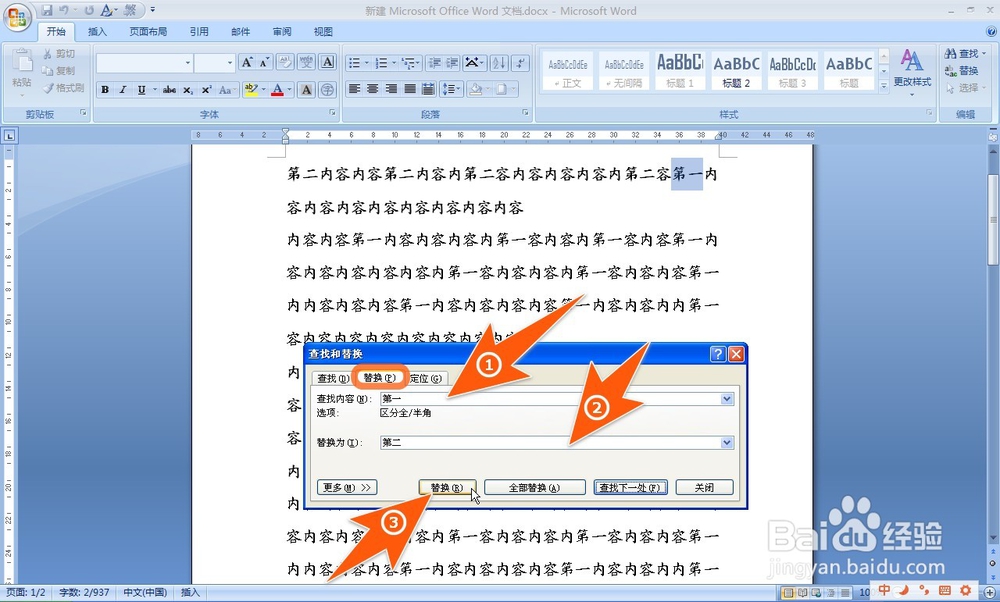Toggle Italic formatting
1000x602 pixels.
pos(122,90)
